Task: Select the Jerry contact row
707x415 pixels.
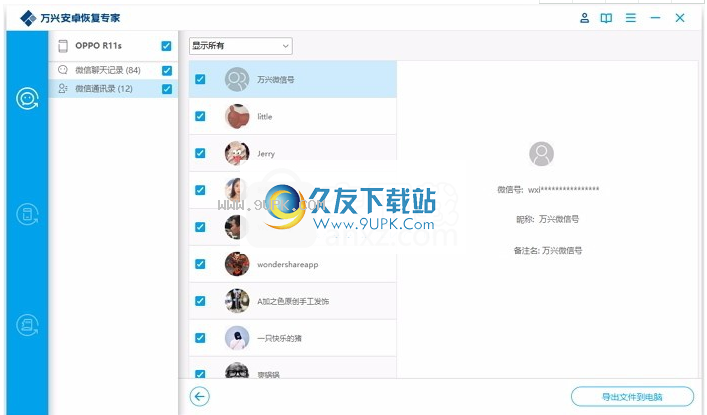Action: [293, 153]
